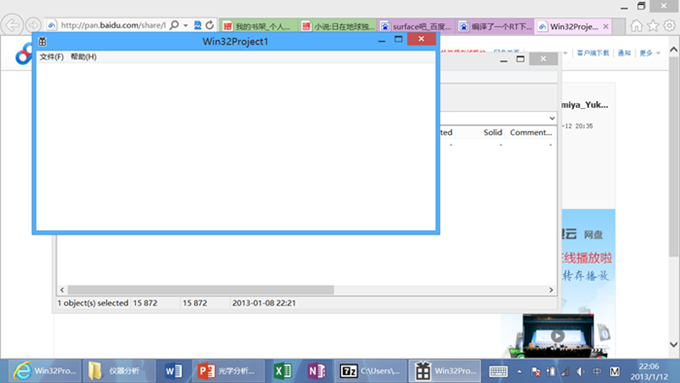The width and height of the screenshot is (680, 383).
Task: Switch to the surface吧 browser tab
Action: pos(416,26)
